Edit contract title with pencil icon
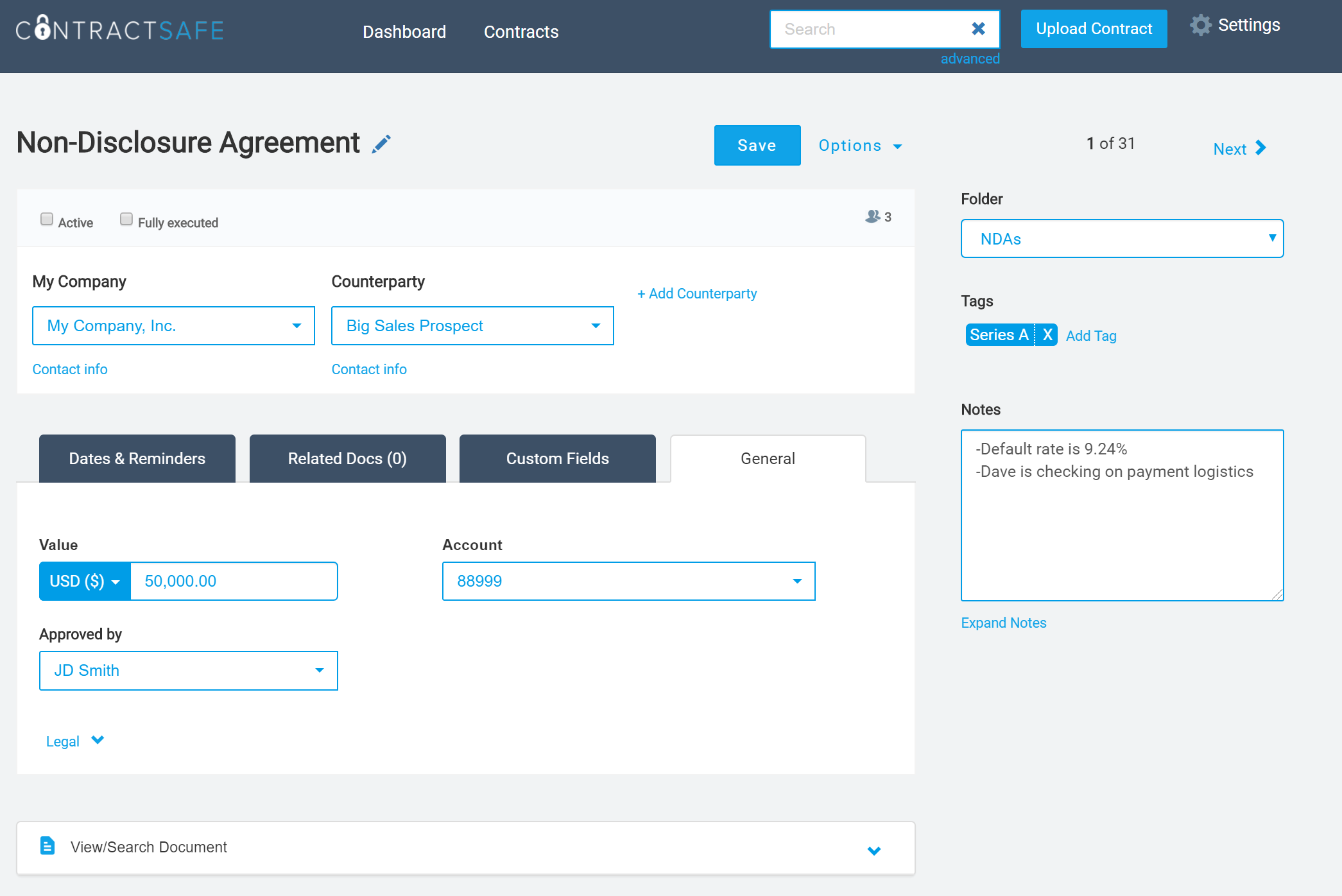Image resolution: width=1342 pixels, height=896 pixels. pyautogui.click(x=381, y=144)
